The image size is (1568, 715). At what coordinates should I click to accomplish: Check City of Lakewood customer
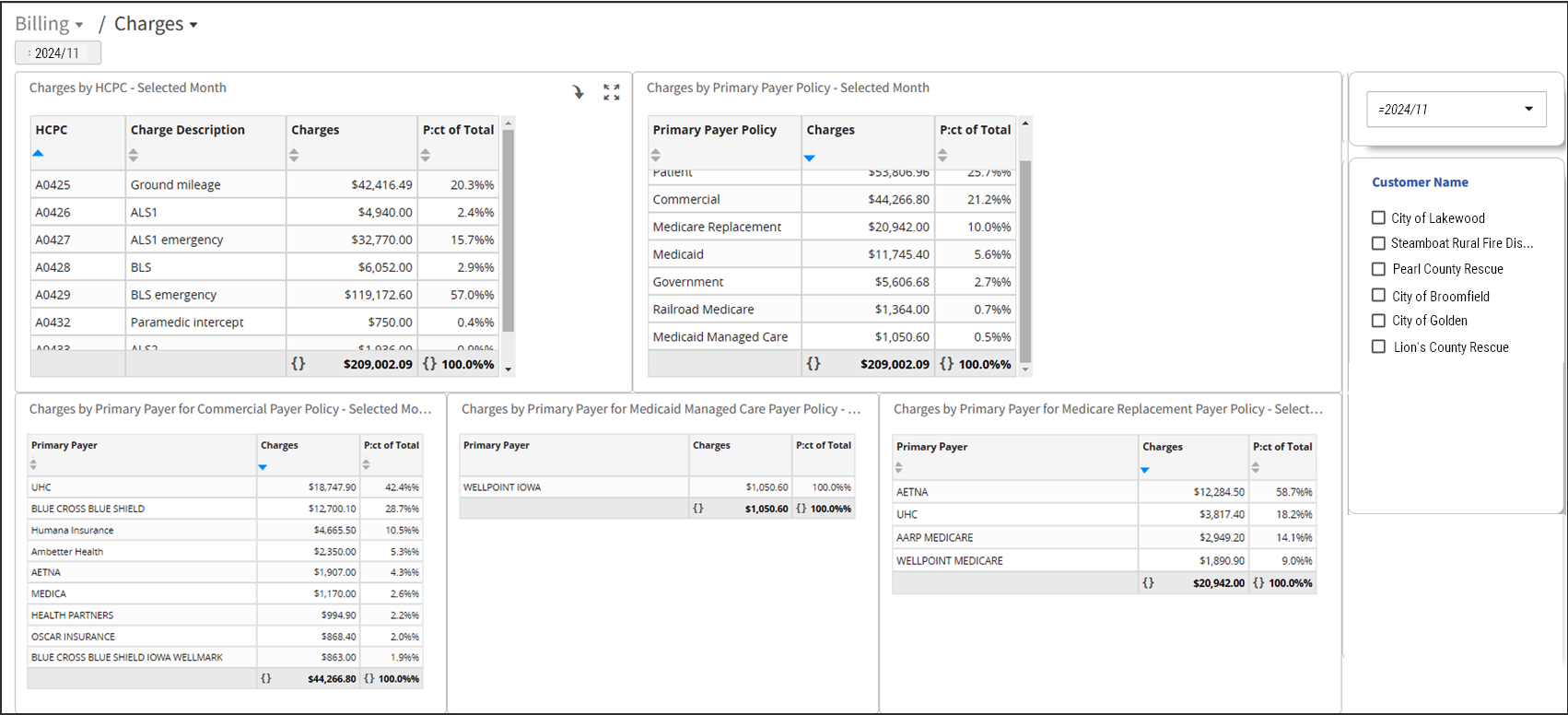click(x=1378, y=218)
